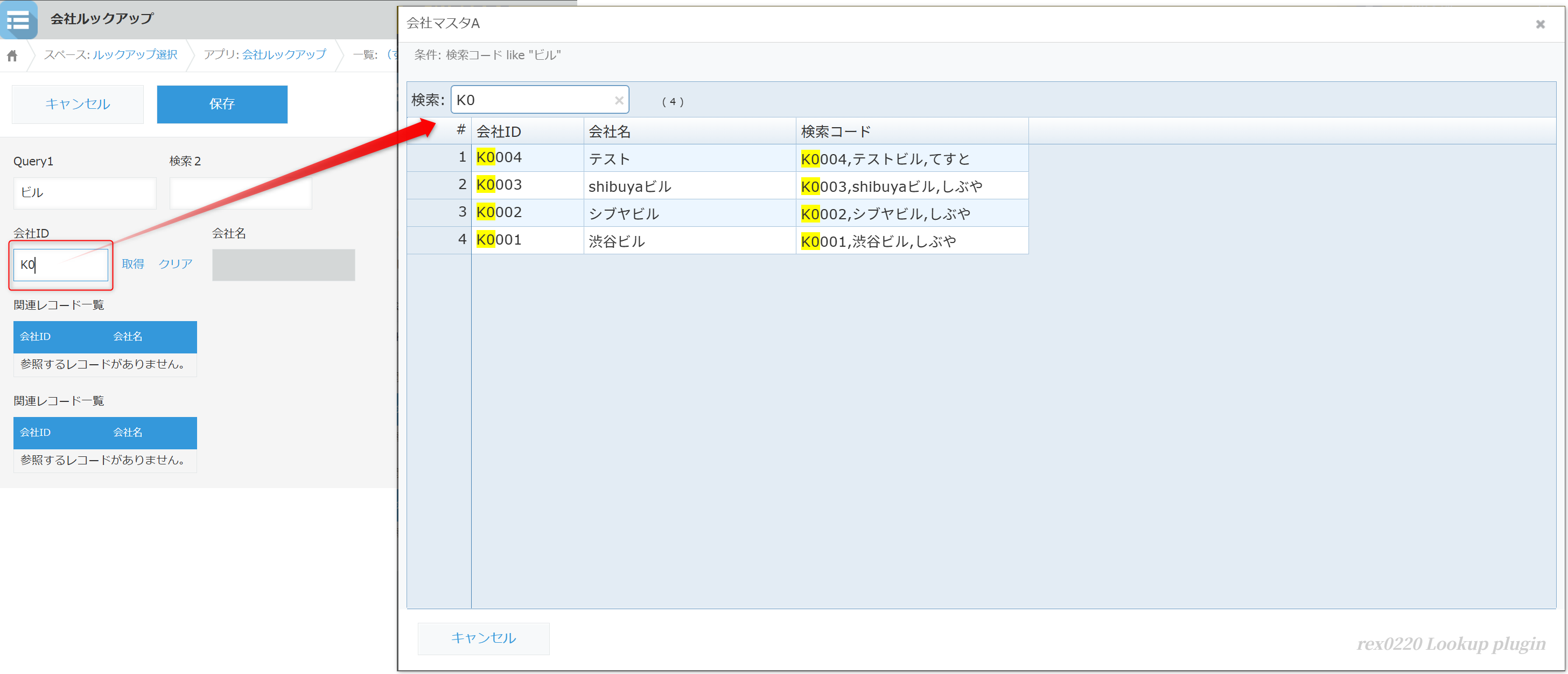The height and width of the screenshot is (674, 1568).
Task: Go to the home icon in breadcrumb
Action: (x=12, y=56)
